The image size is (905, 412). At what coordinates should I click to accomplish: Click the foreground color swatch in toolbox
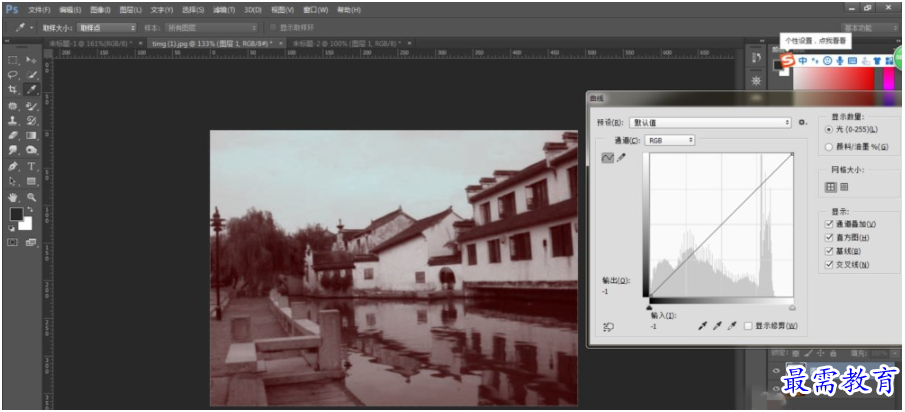[16, 214]
